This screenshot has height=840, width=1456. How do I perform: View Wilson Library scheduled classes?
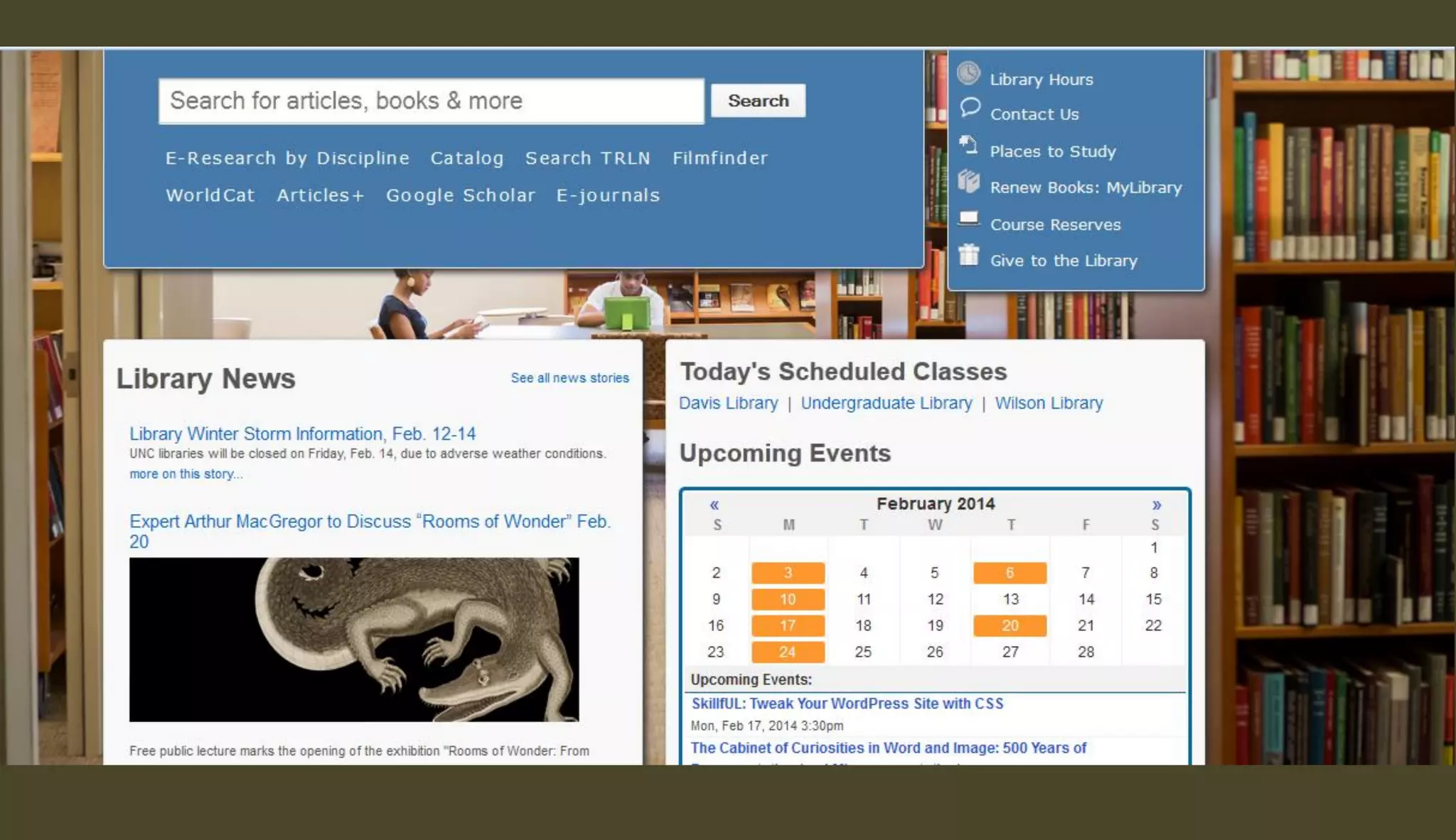1049,403
